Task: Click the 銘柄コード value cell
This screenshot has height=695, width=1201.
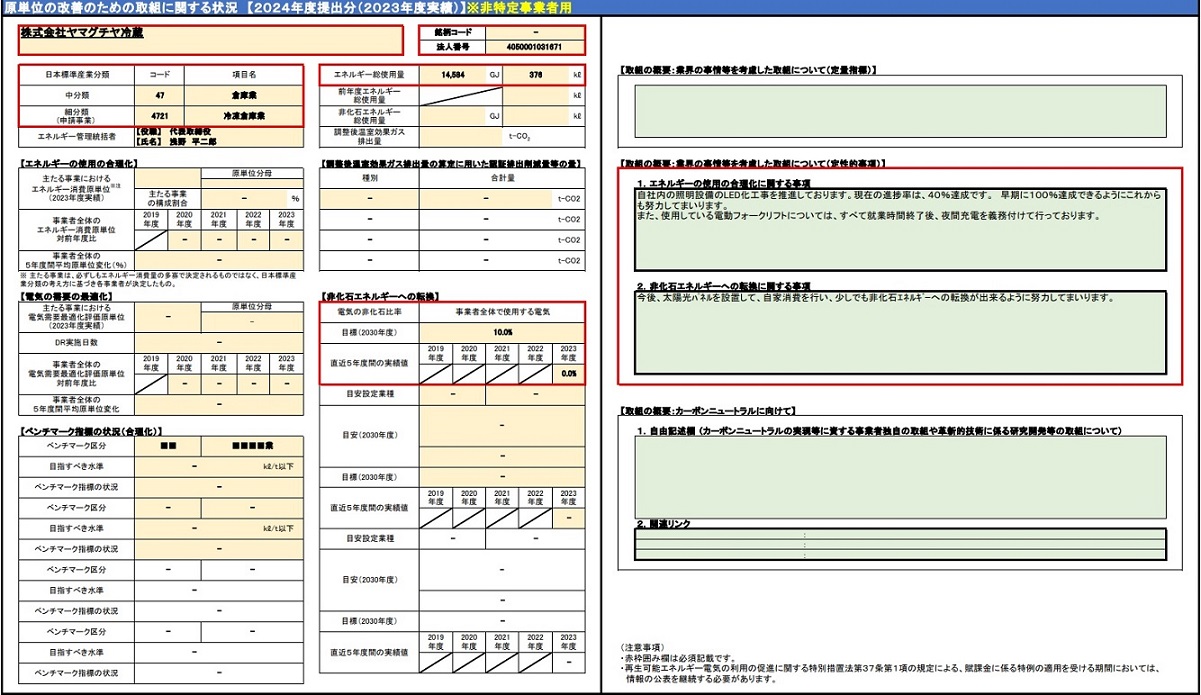Action: point(532,32)
